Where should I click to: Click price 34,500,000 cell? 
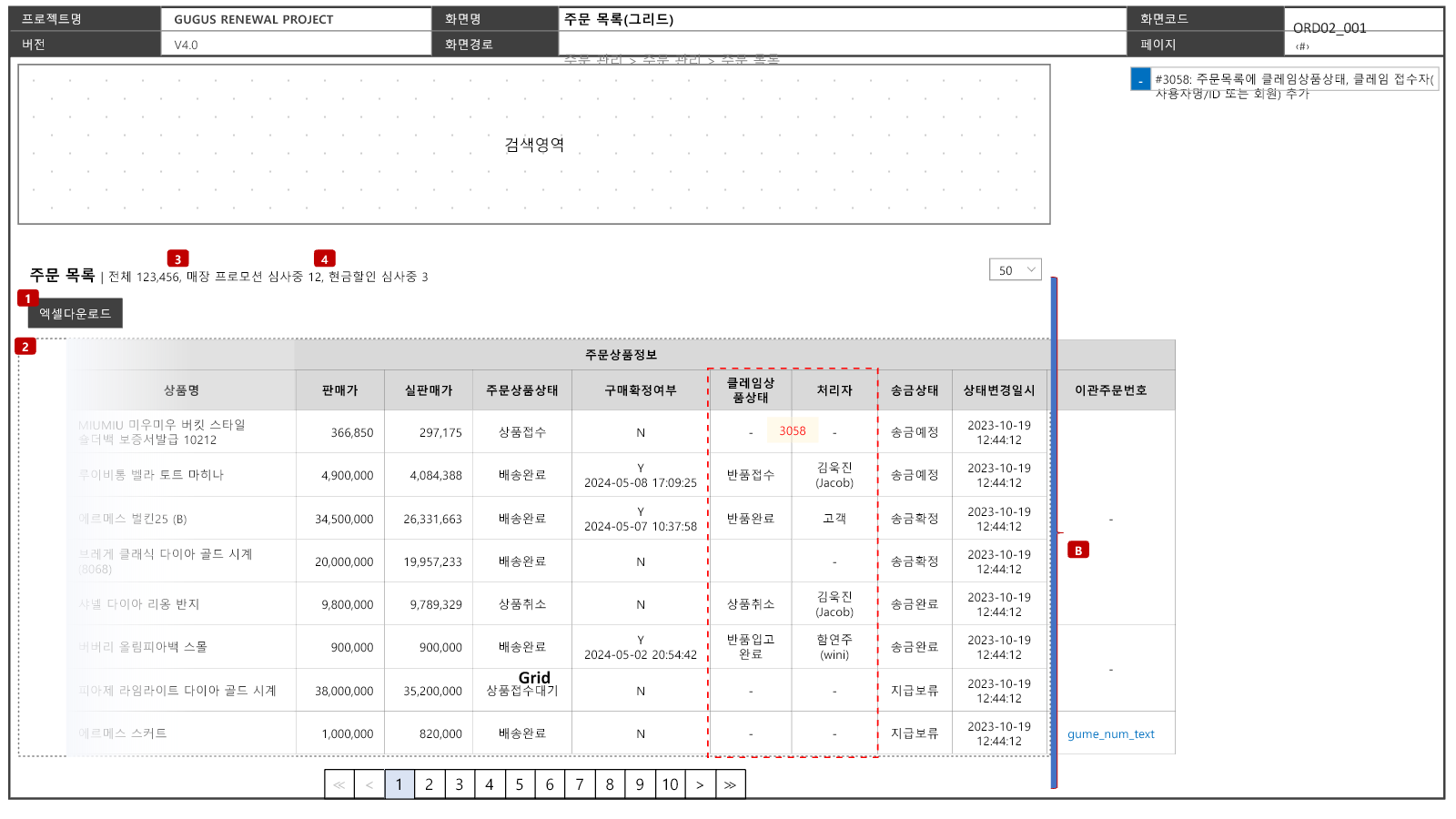click(x=340, y=519)
